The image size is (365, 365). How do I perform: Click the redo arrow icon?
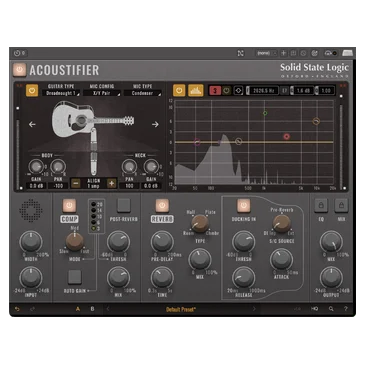pyautogui.click(x=32, y=309)
